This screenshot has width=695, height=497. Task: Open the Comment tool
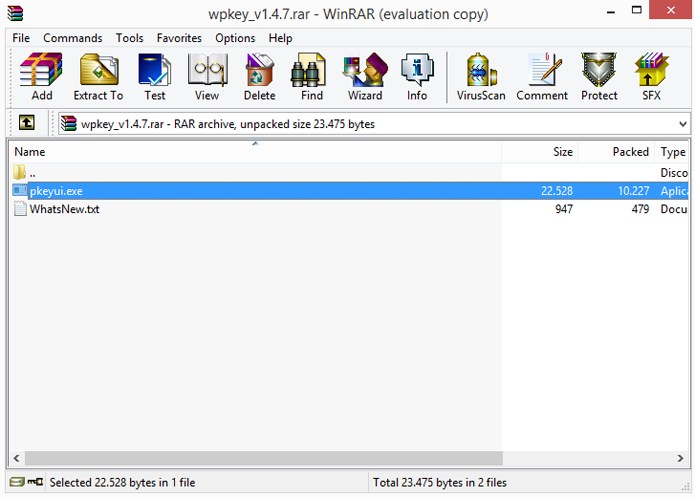[x=542, y=77]
